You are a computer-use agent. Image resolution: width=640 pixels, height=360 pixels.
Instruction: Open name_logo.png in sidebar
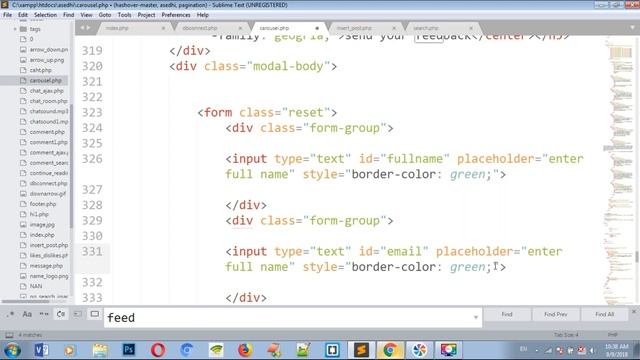click(x=49, y=276)
